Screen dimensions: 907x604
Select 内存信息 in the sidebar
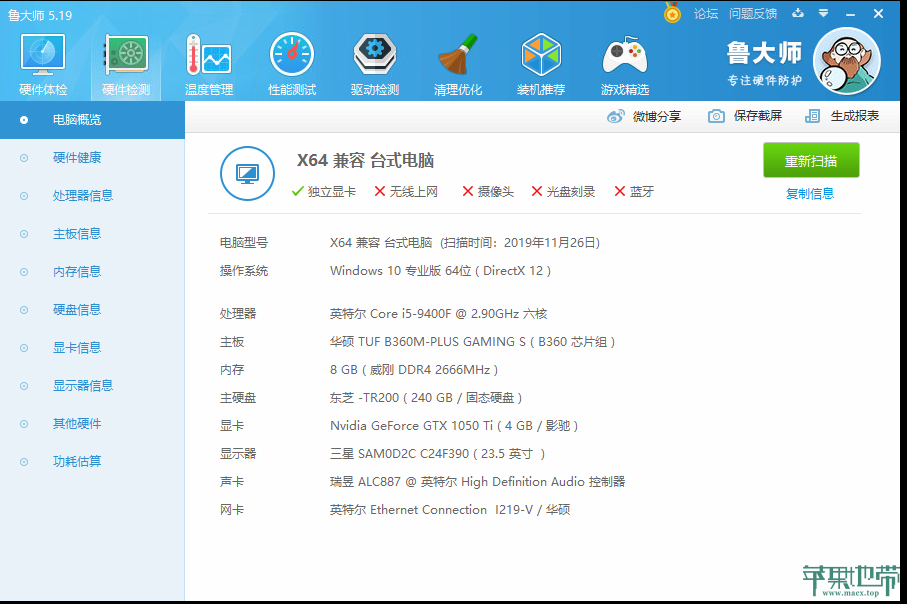click(93, 271)
